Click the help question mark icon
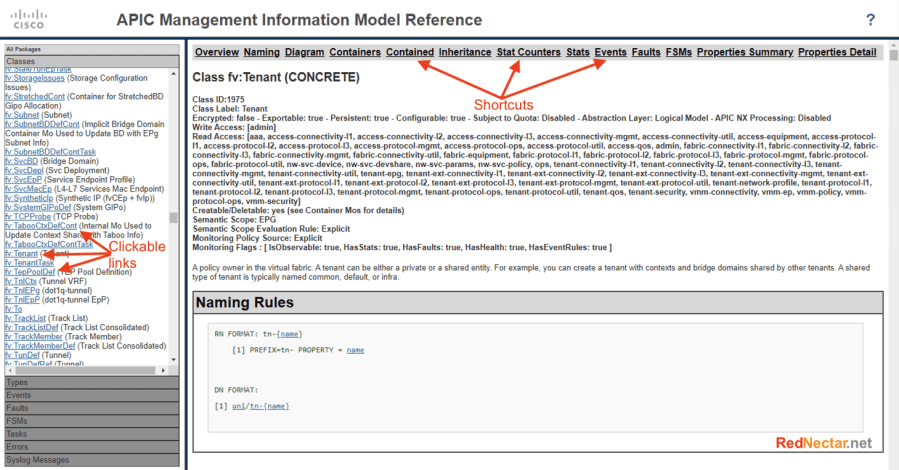Viewport: 899px width, 470px height. 871,20
